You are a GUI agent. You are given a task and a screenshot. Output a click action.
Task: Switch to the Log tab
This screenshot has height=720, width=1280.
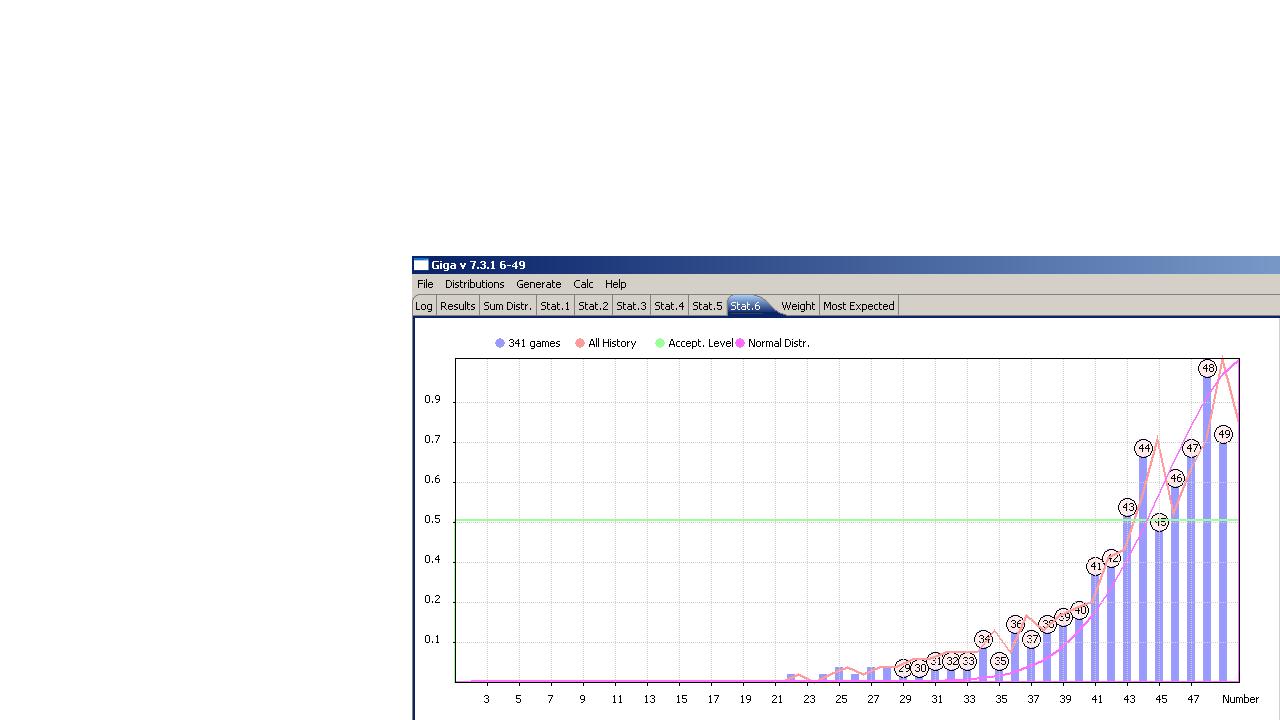pos(424,306)
